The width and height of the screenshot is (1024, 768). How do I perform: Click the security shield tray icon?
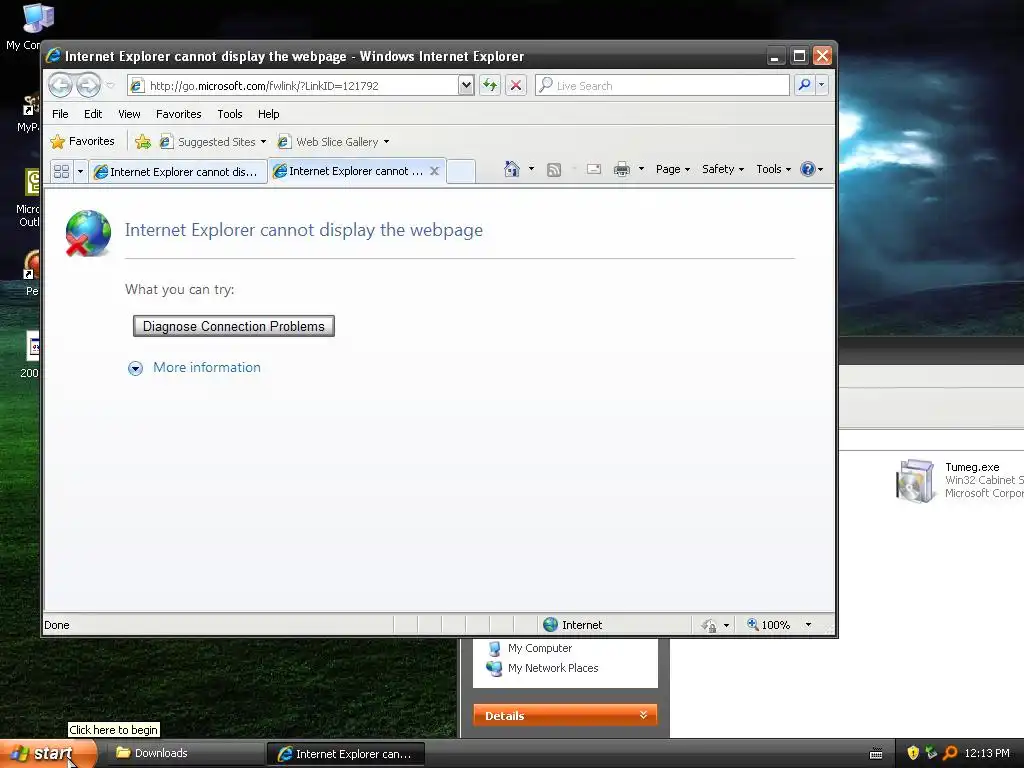[913, 754]
